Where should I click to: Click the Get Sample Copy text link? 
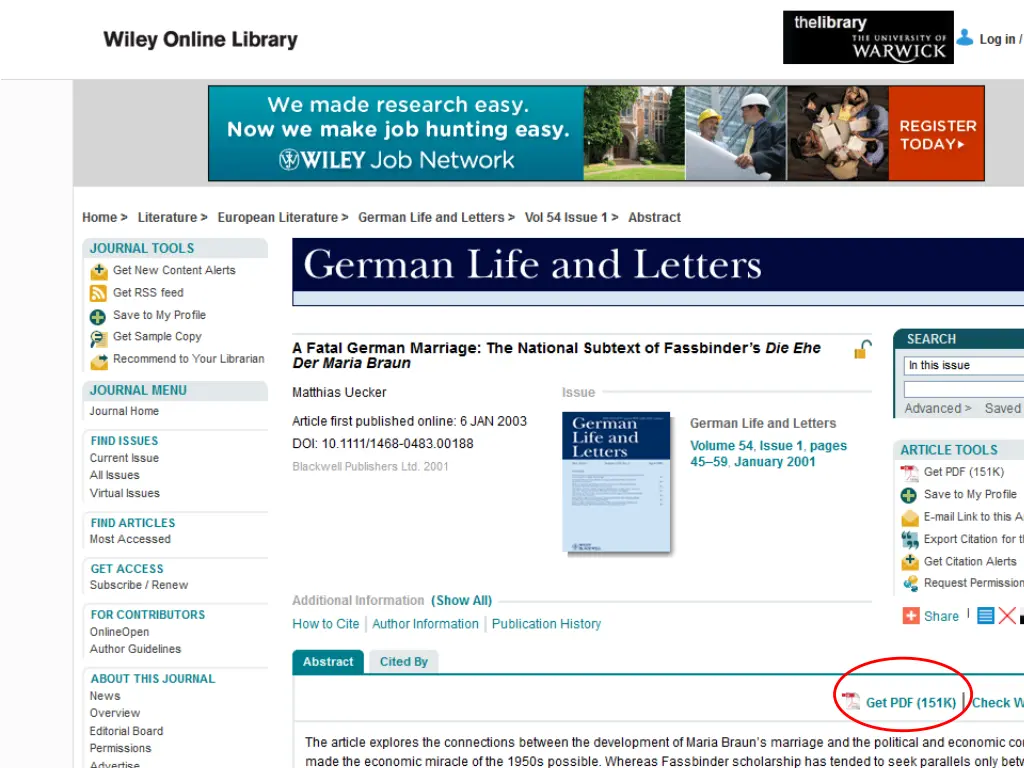click(157, 336)
